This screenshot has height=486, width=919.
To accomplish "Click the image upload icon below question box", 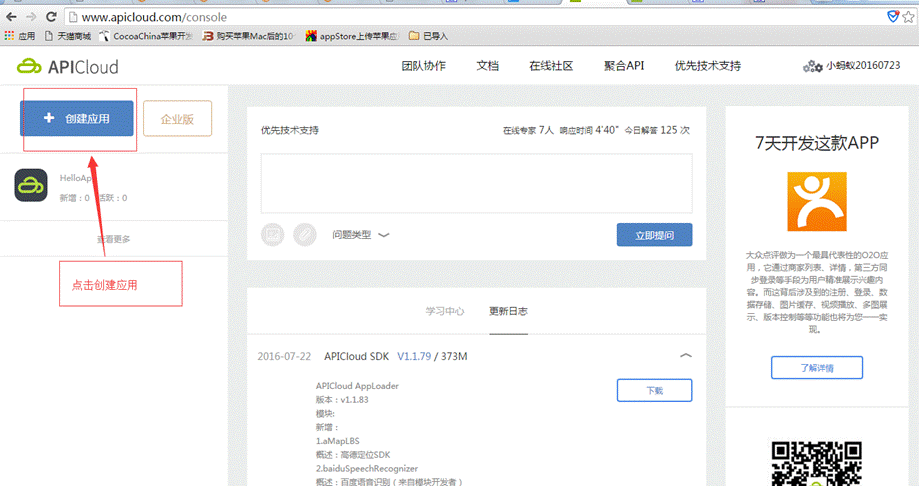I will point(273,235).
